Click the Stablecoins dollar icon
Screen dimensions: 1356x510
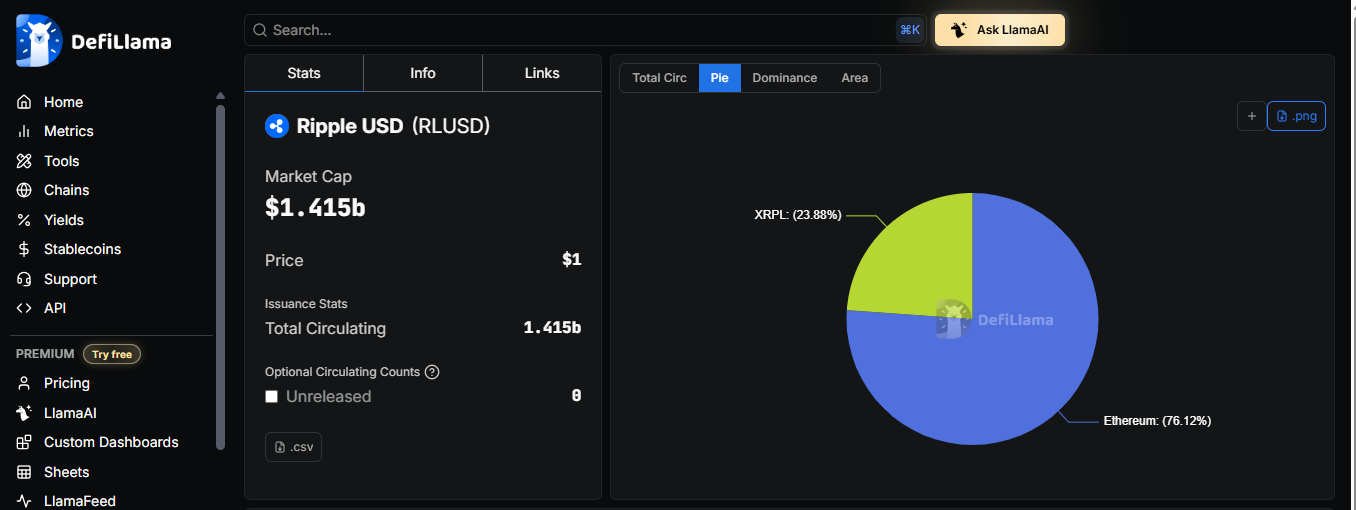point(24,249)
